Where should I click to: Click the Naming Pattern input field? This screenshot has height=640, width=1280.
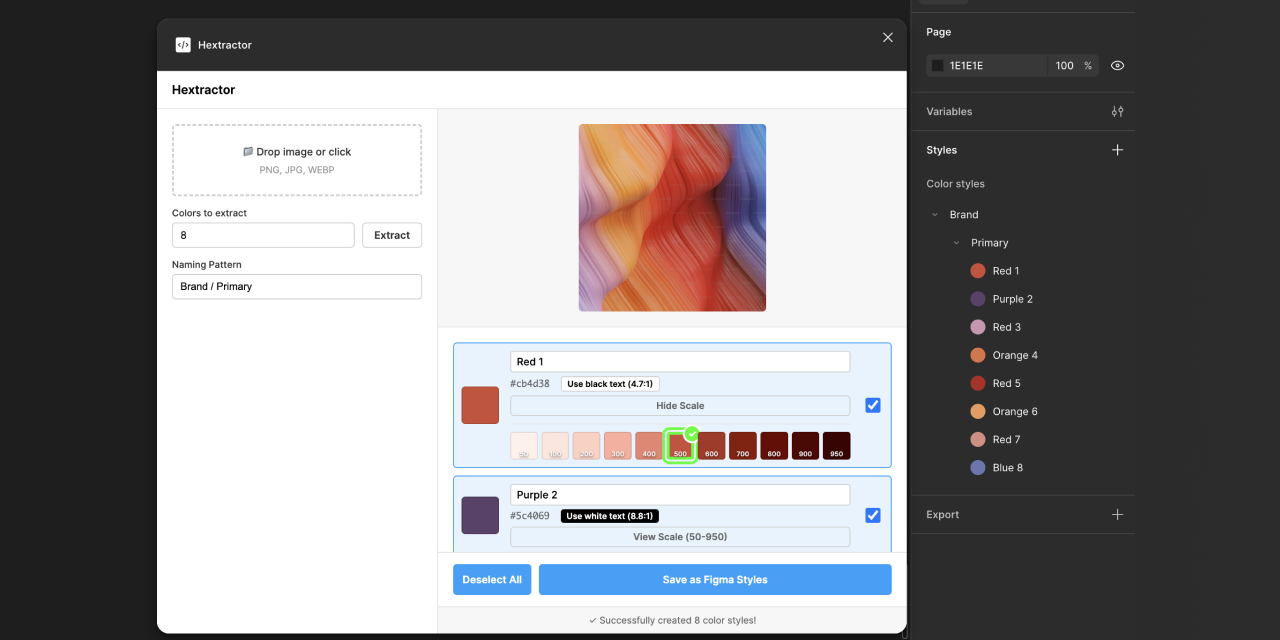(296, 286)
